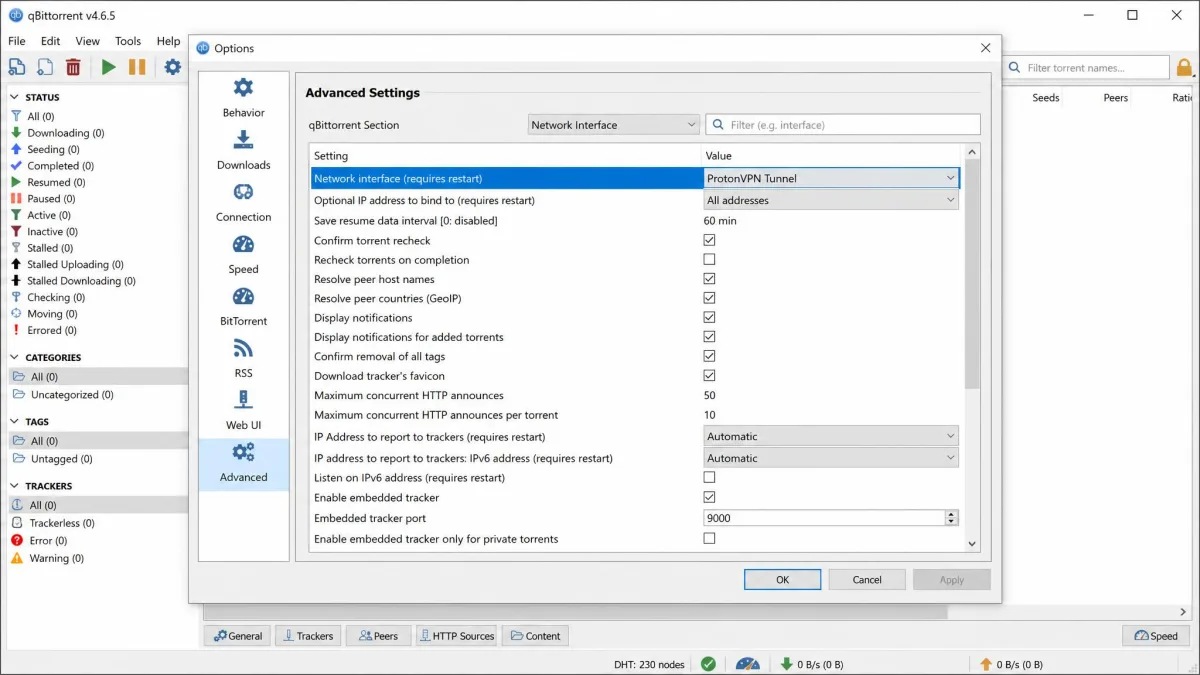Click the padlock icon beside the search box
The image size is (1200, 675).
coord(1184,68)
